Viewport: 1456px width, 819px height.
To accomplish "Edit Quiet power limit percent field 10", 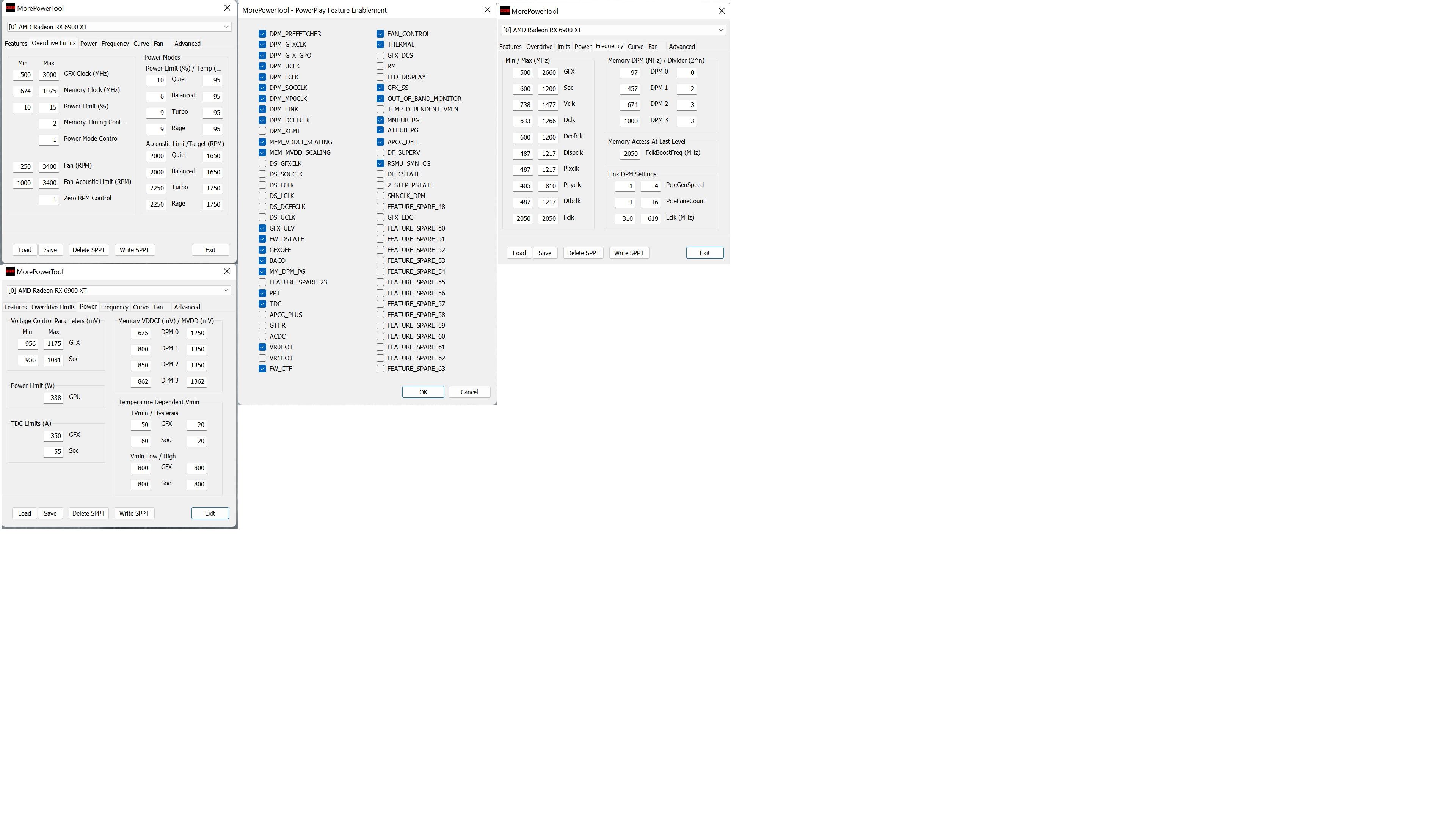I will pos(156,80).
